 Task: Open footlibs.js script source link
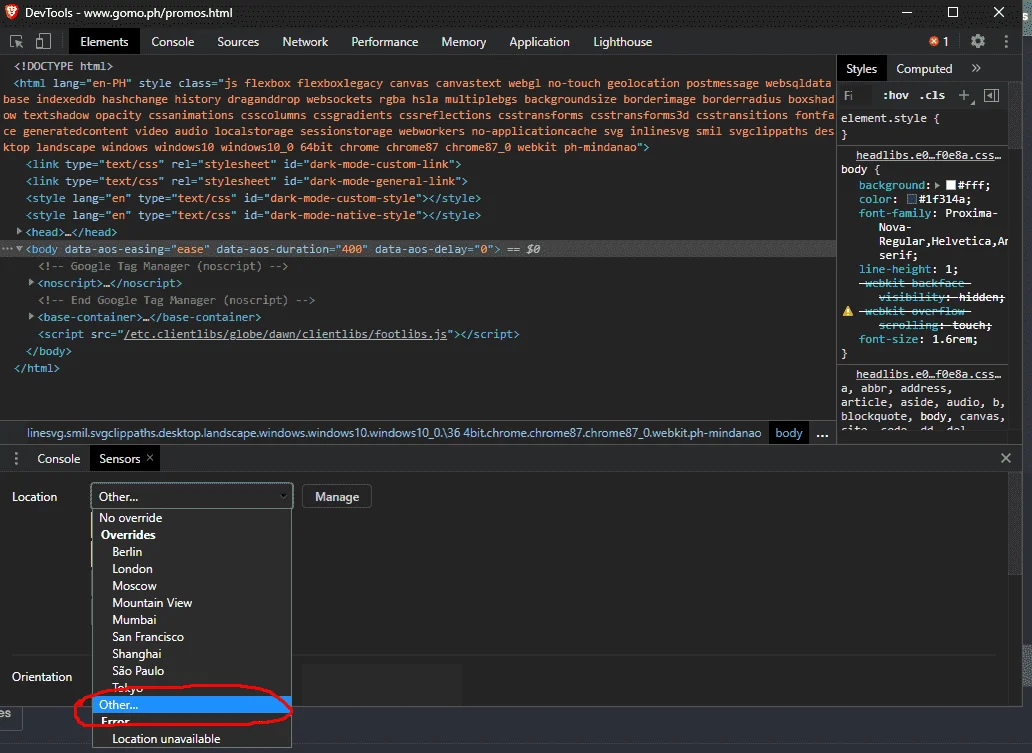tap(285, 334)
